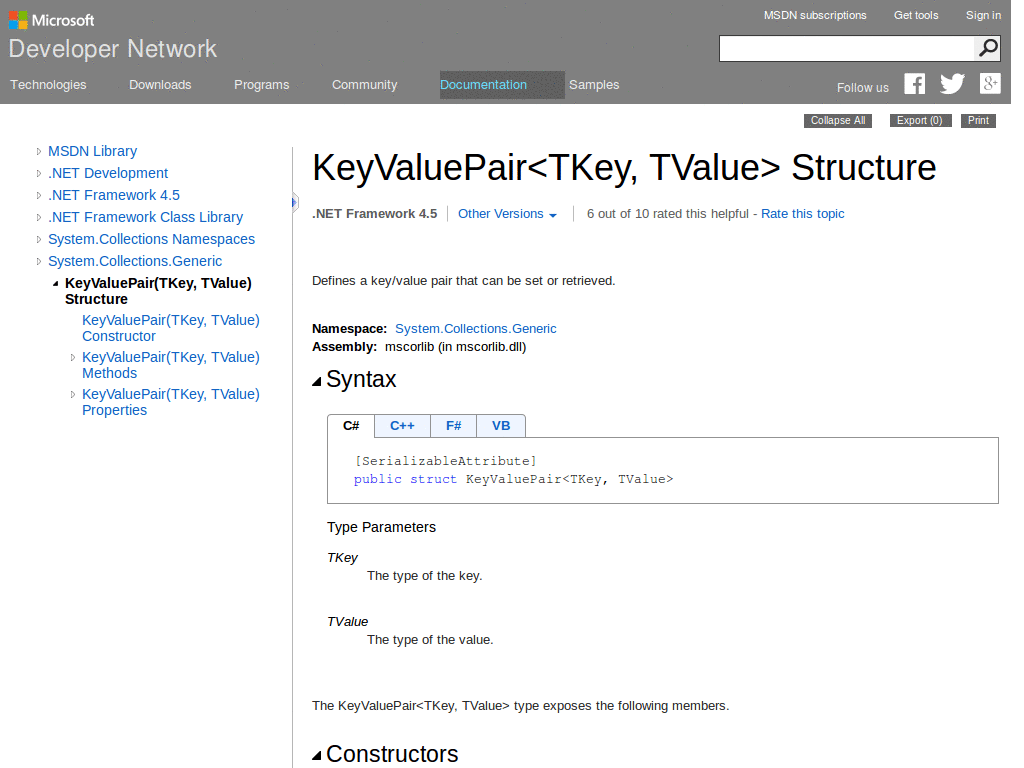This screenshot has height=768, width=1024.
Task: Expand .NET Framework Class Library arrow
Action: (39, 217)
